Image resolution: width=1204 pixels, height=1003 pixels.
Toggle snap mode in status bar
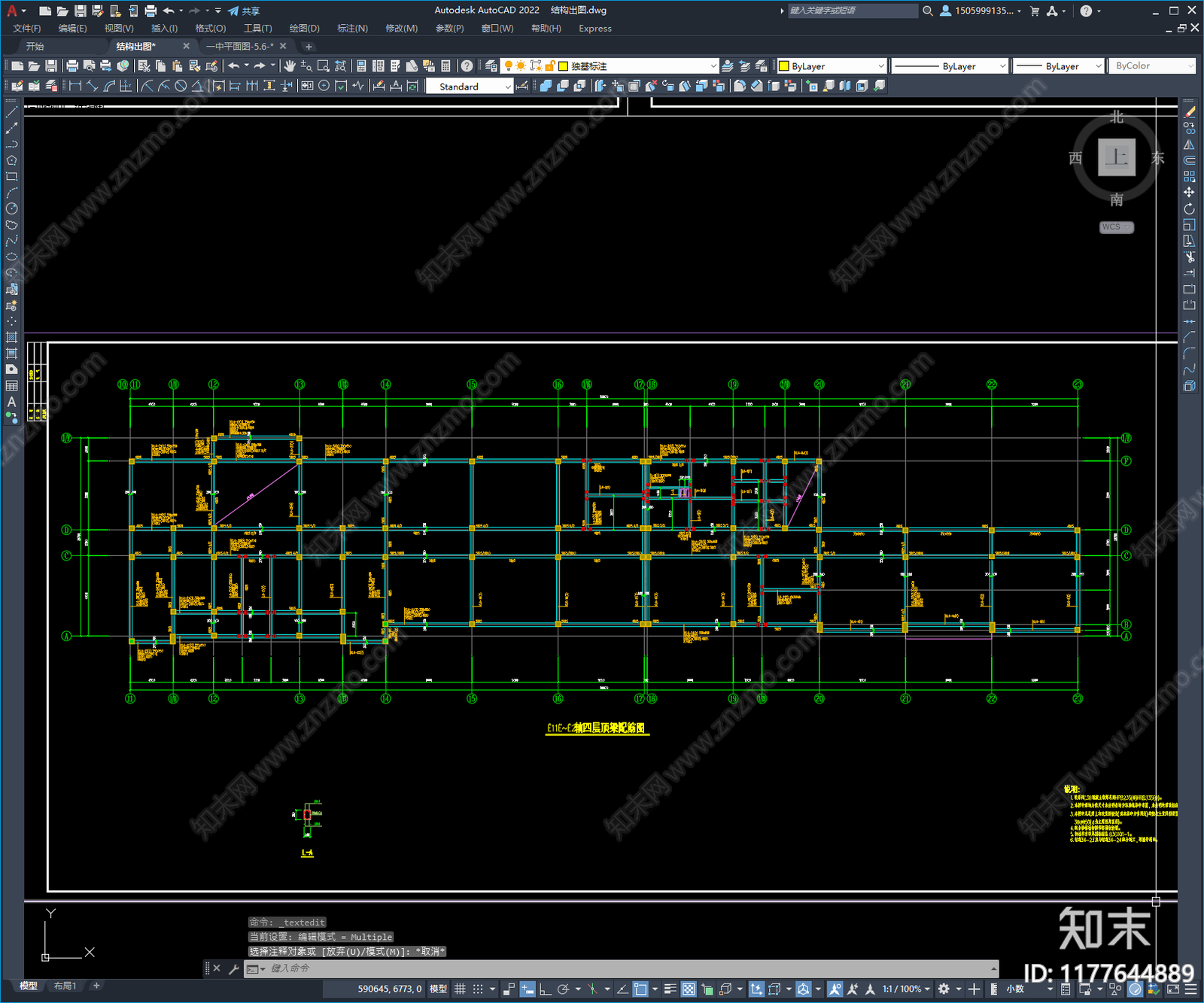click(x=478, y=989)
